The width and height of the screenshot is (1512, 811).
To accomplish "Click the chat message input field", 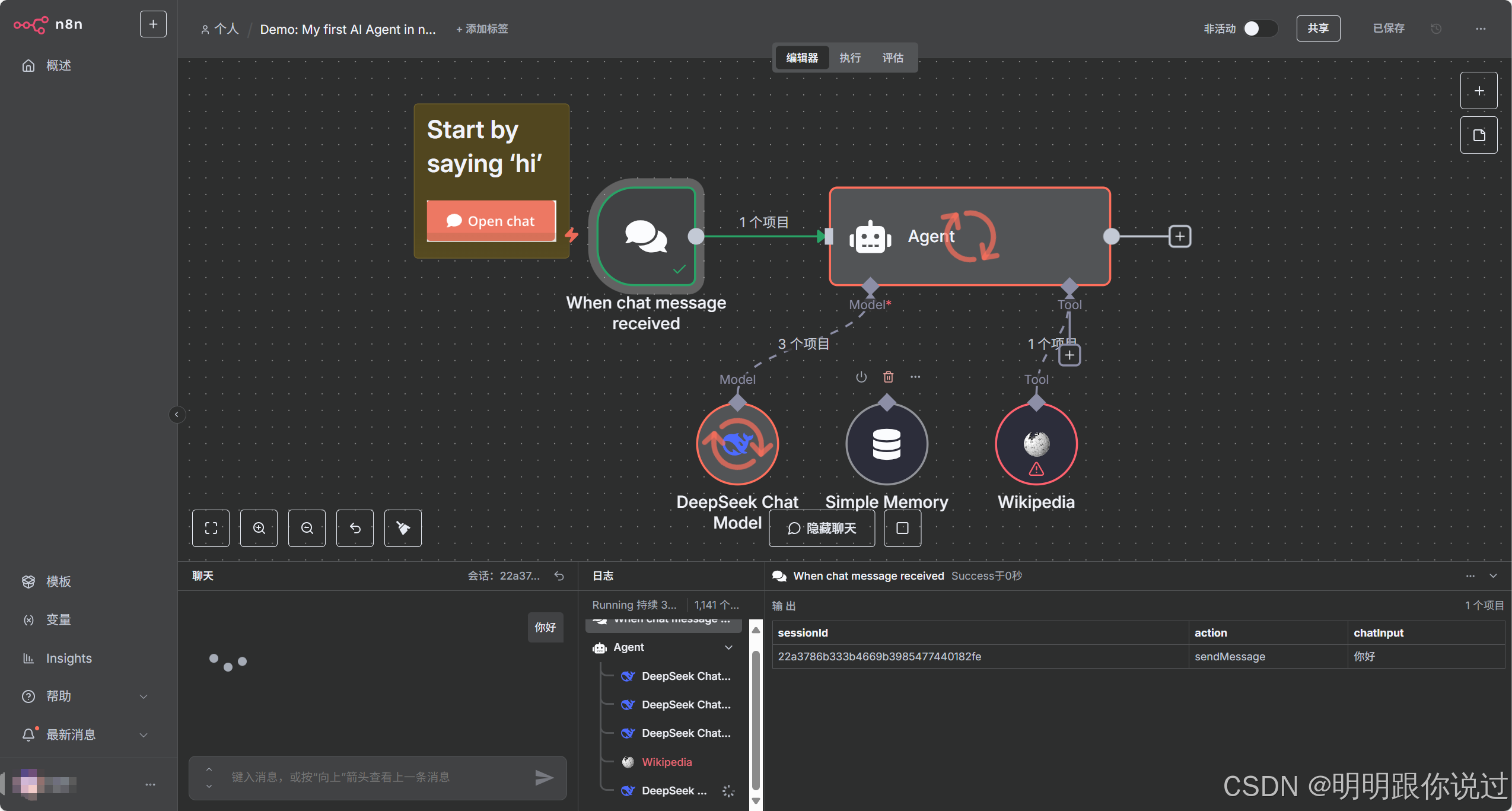I will [x=377, y=777].
